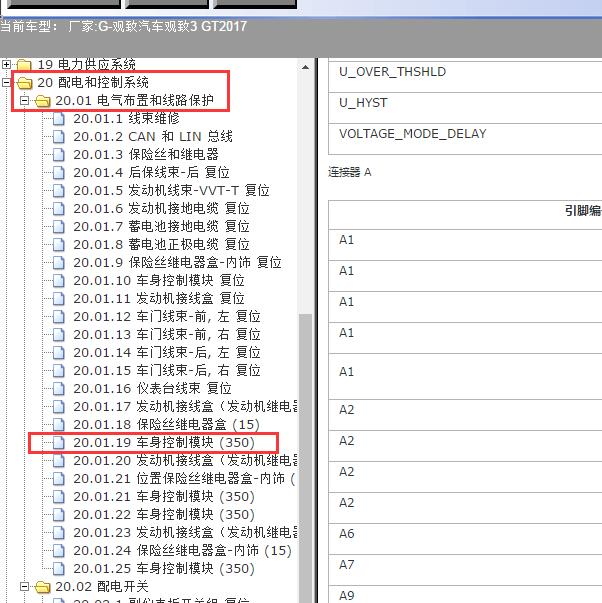Click the U_HYST table cell
The width and height of the screenshot is (602, 603).
(465, 108)
